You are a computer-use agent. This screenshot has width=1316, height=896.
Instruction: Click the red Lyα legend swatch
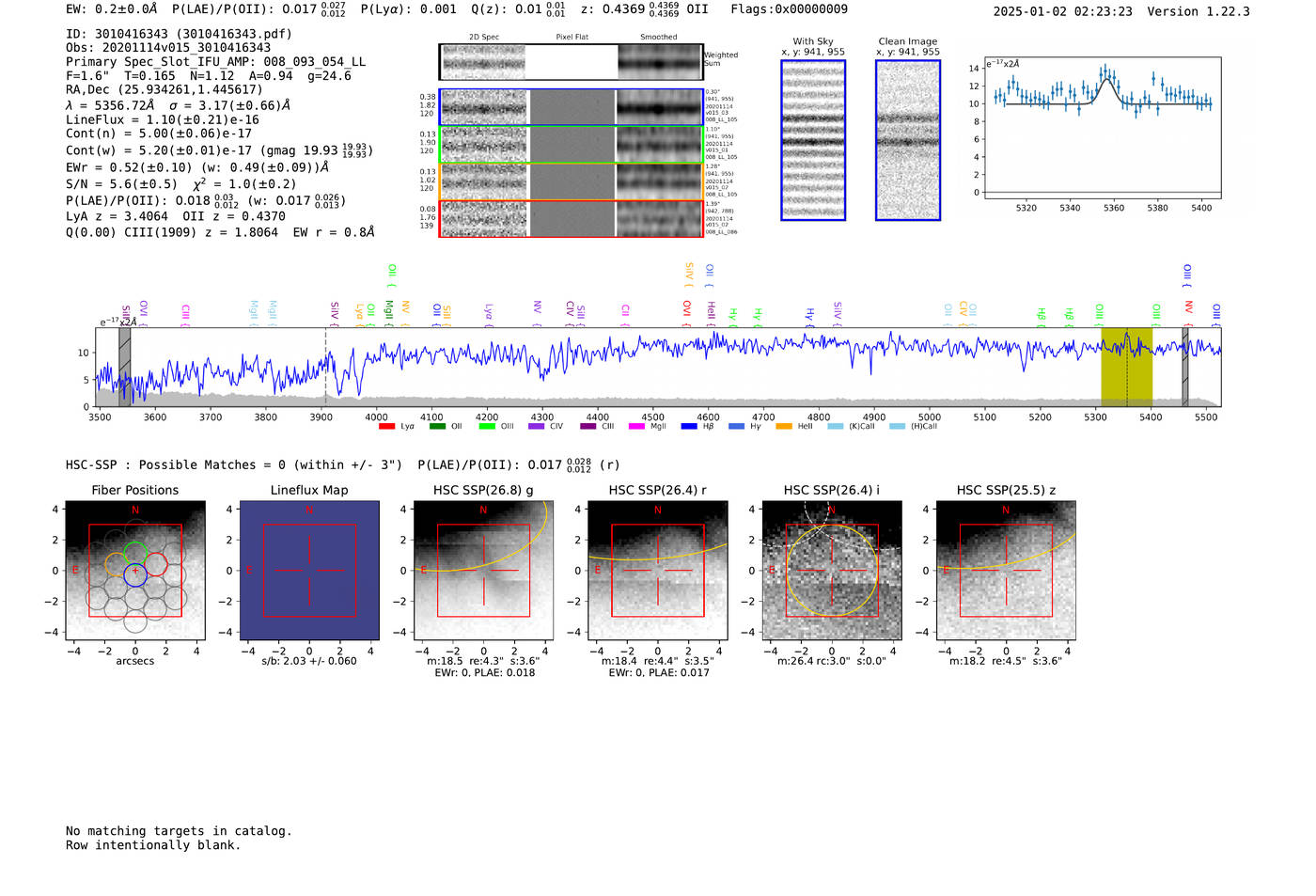[386, 426]
